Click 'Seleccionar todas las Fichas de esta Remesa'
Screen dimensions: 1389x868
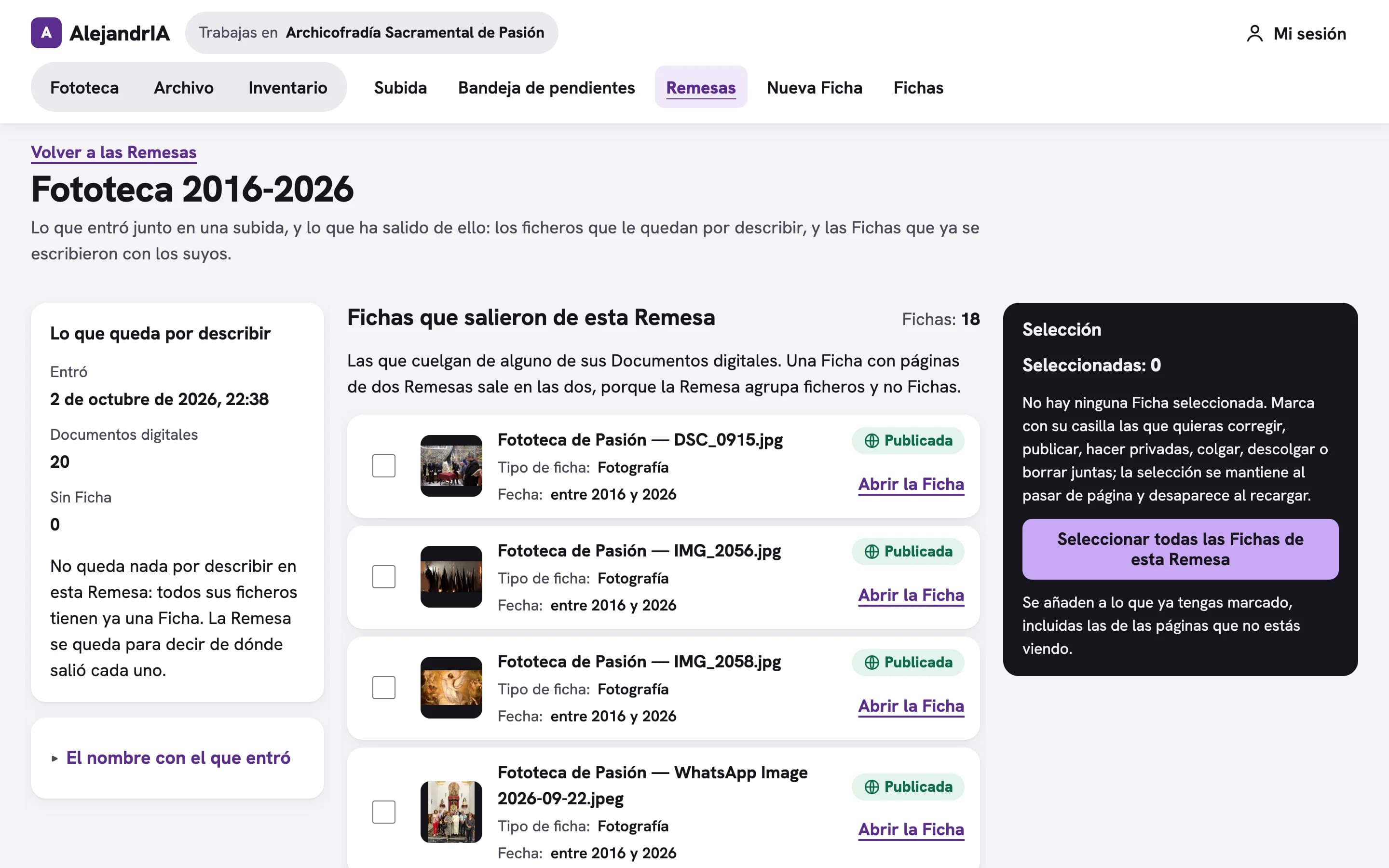pos(1180,549)
